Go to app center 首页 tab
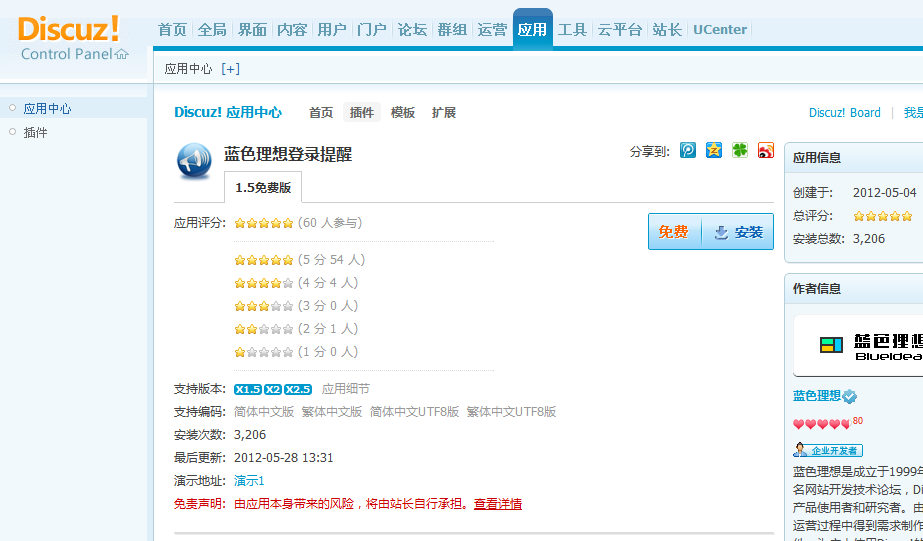The height and width of the screenshot is (541, 923). click(321, 112)
